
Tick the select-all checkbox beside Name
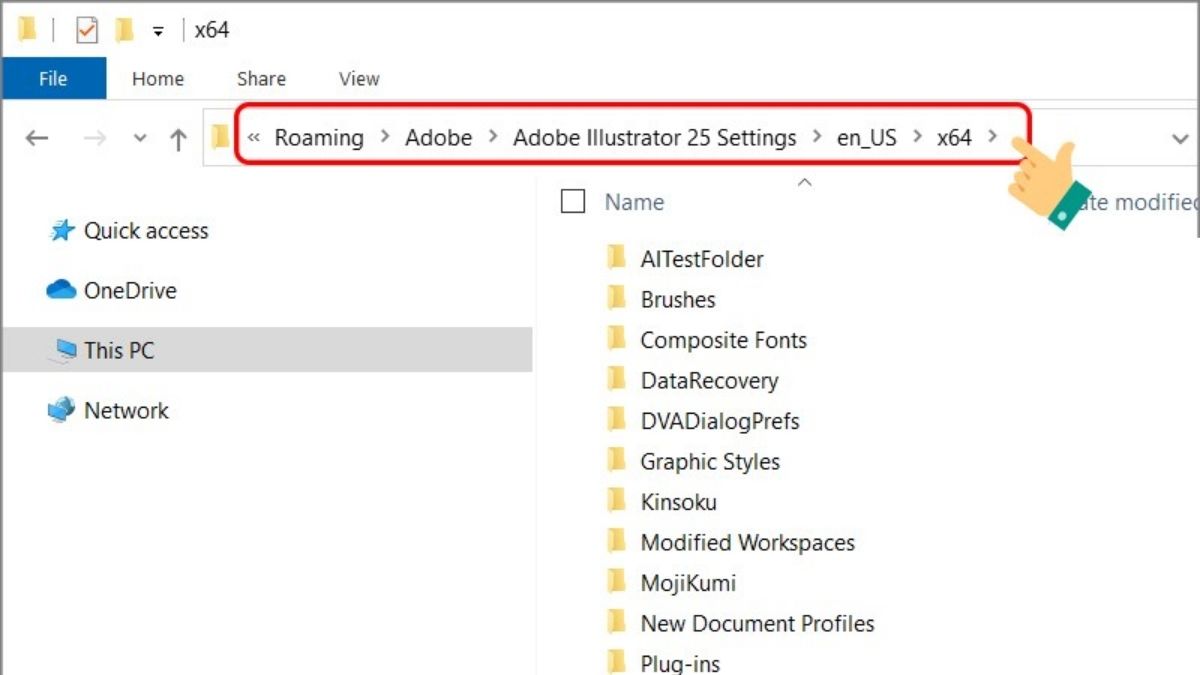click(x=573, y=202)
